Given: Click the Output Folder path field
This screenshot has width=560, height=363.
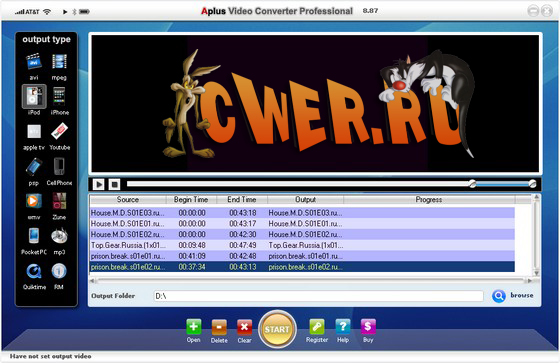Looking at the screenshot, I should [319, 296].
